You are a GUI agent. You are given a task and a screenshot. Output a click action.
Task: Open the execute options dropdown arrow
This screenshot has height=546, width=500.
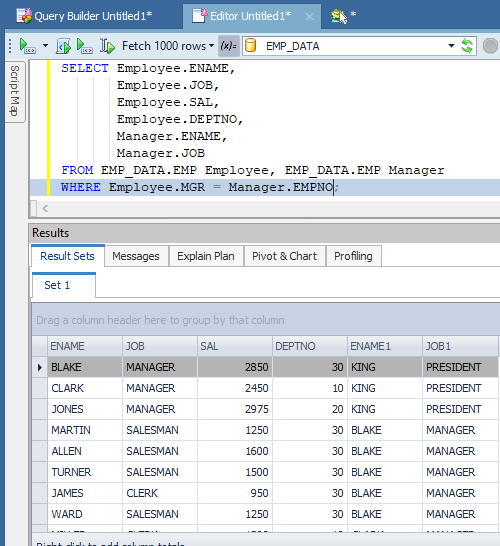tap(45, 46)
